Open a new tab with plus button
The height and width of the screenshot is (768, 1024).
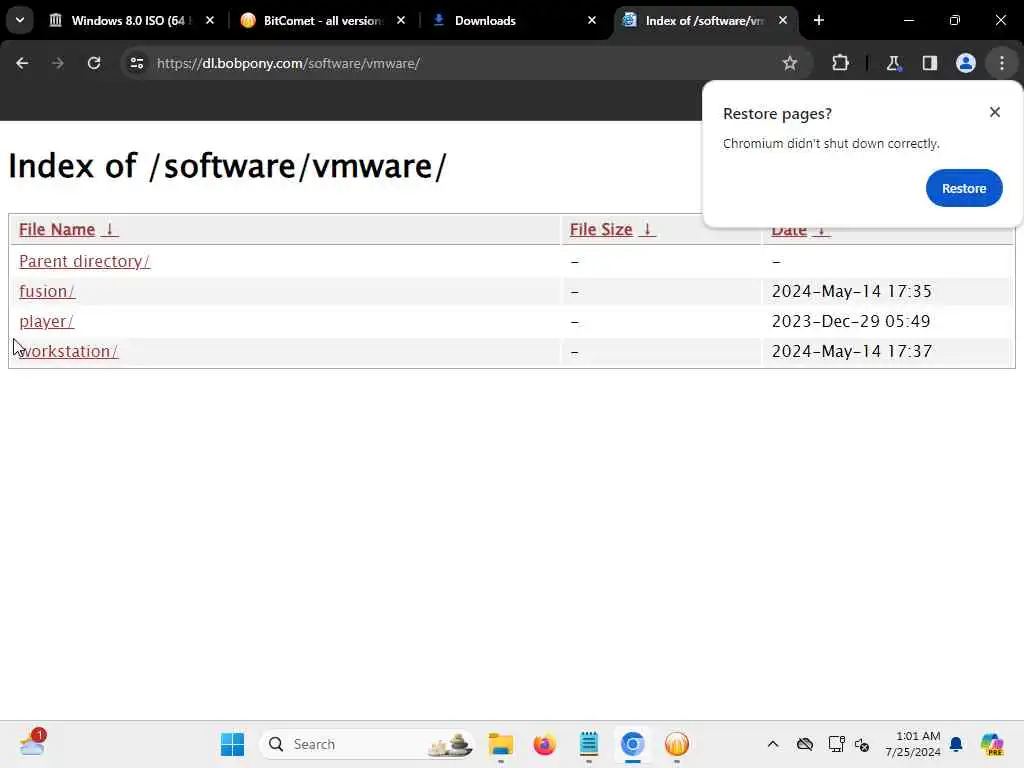pos(819,21)
